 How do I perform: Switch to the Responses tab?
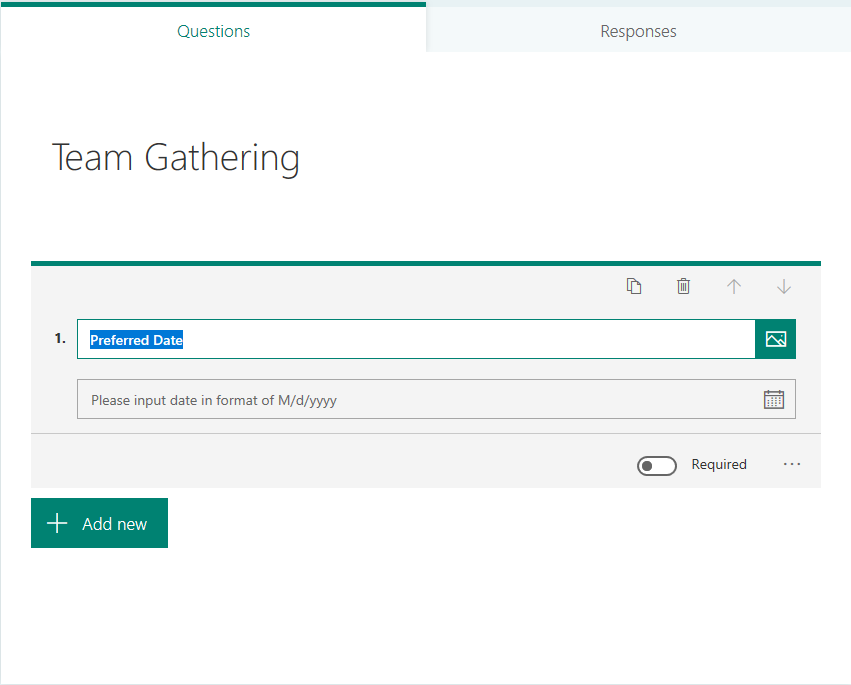tap(638, 31)
